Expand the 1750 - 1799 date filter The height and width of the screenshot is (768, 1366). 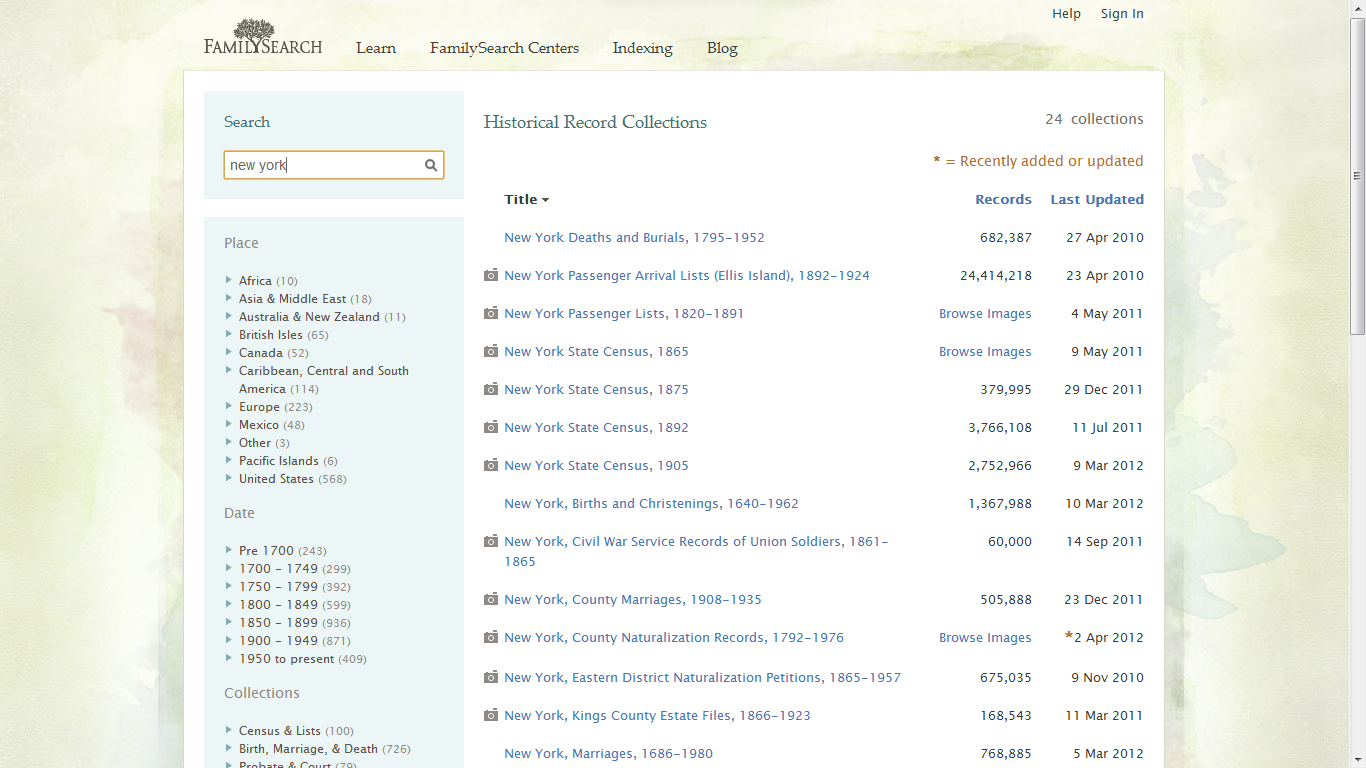(229, 586)
